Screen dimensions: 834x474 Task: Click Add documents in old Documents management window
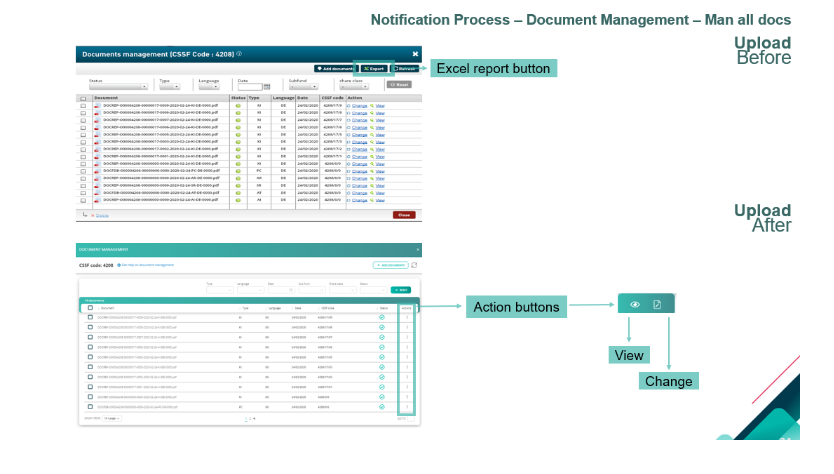click(x=336, y=69)
